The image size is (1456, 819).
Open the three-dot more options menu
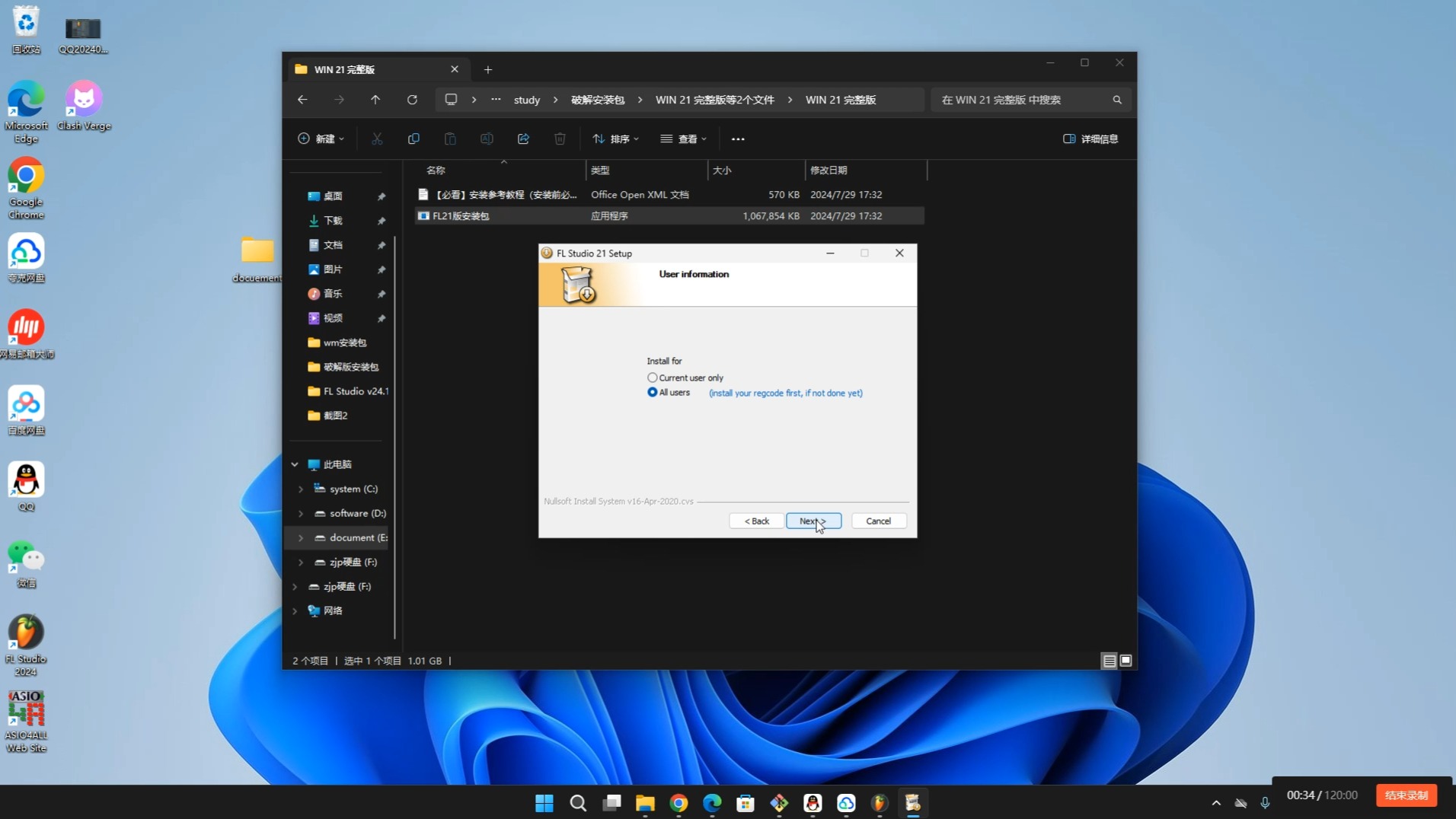click(x=738, y=139)
